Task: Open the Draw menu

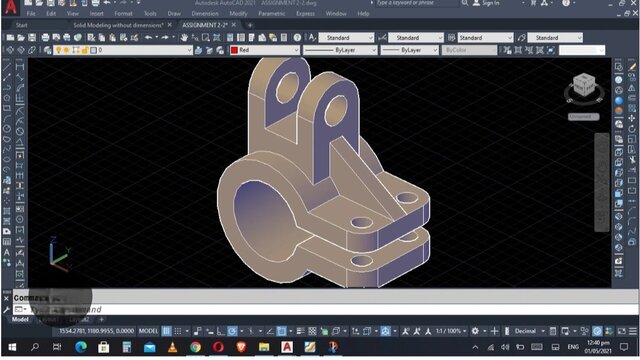Action: coord(174,13)
